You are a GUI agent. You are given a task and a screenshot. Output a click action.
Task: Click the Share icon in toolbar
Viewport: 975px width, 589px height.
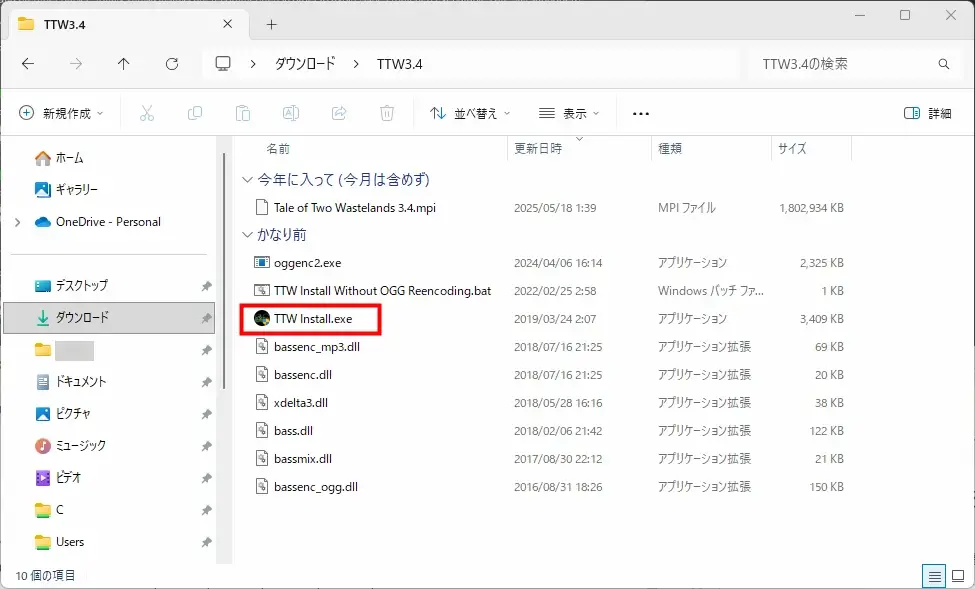coord(339,113)
